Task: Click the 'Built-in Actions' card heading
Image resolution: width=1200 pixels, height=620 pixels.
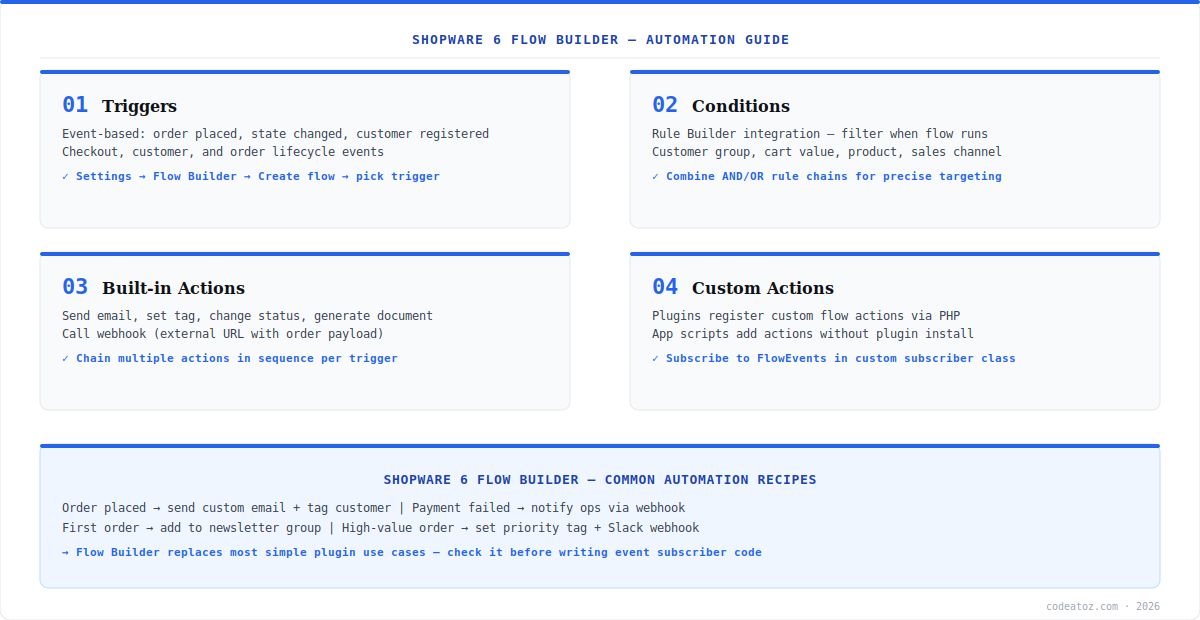Action: tap(173, 288)
